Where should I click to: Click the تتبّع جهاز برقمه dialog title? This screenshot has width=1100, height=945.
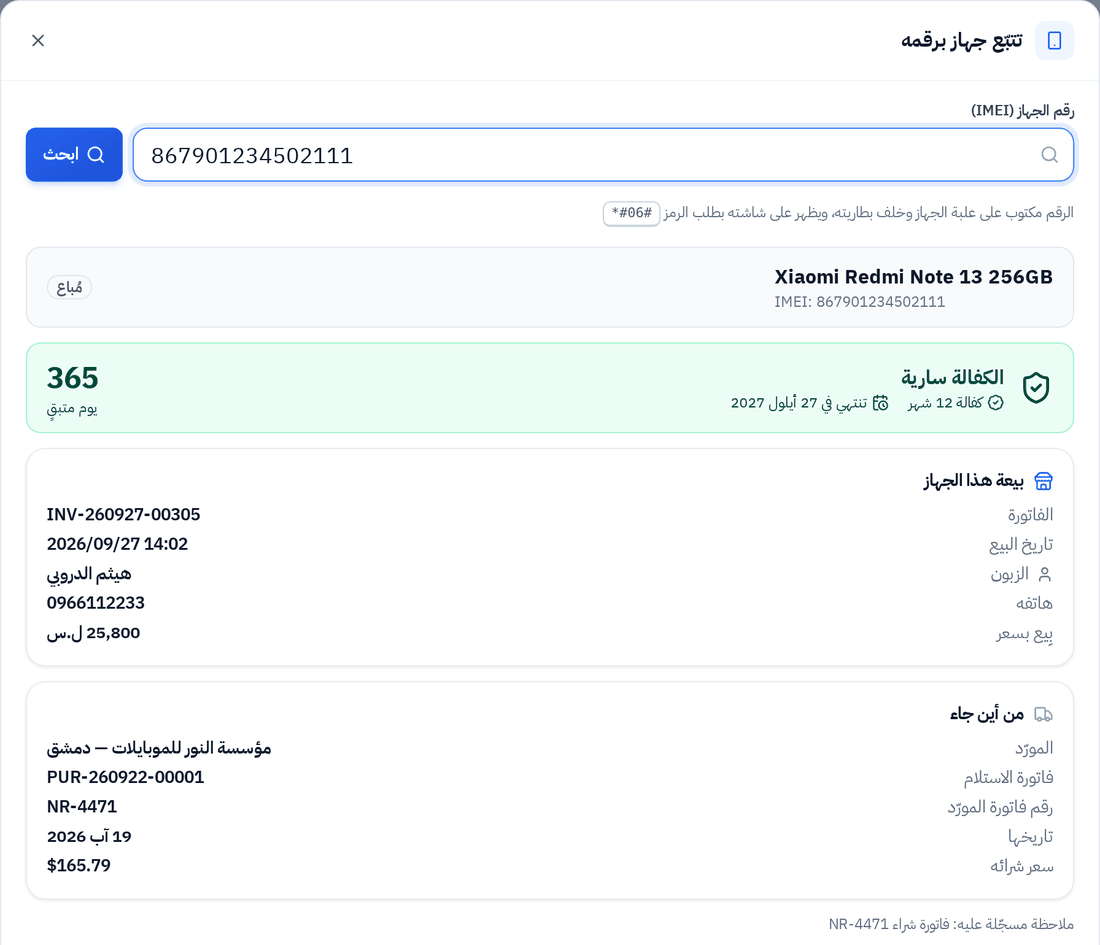(962, 41)
